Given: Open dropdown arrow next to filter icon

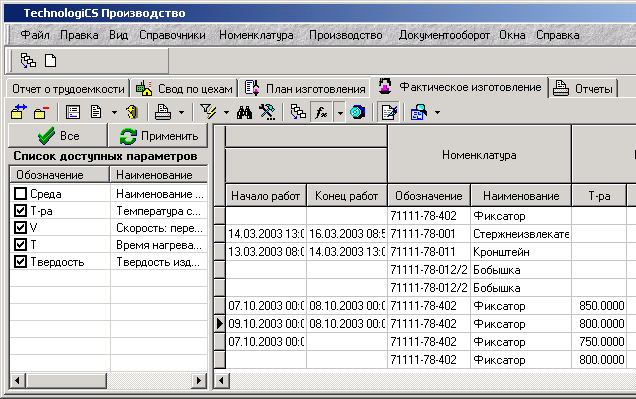Looking at the screenshot, I should [x=226, y=113].
